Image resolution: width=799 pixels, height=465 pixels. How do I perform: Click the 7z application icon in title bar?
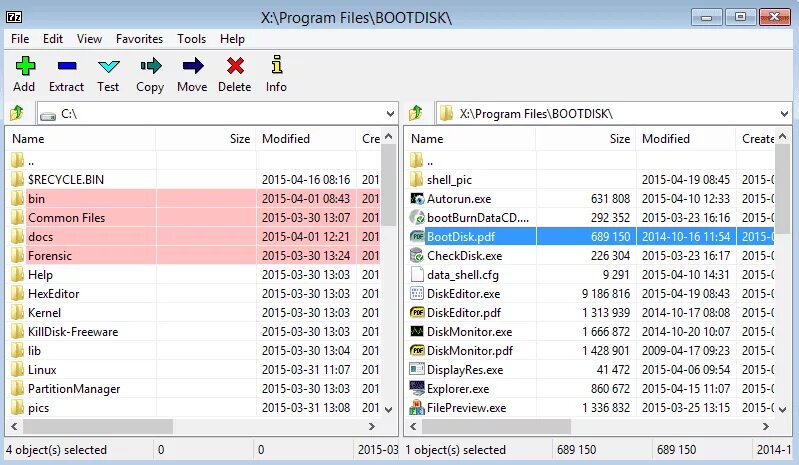14,17
